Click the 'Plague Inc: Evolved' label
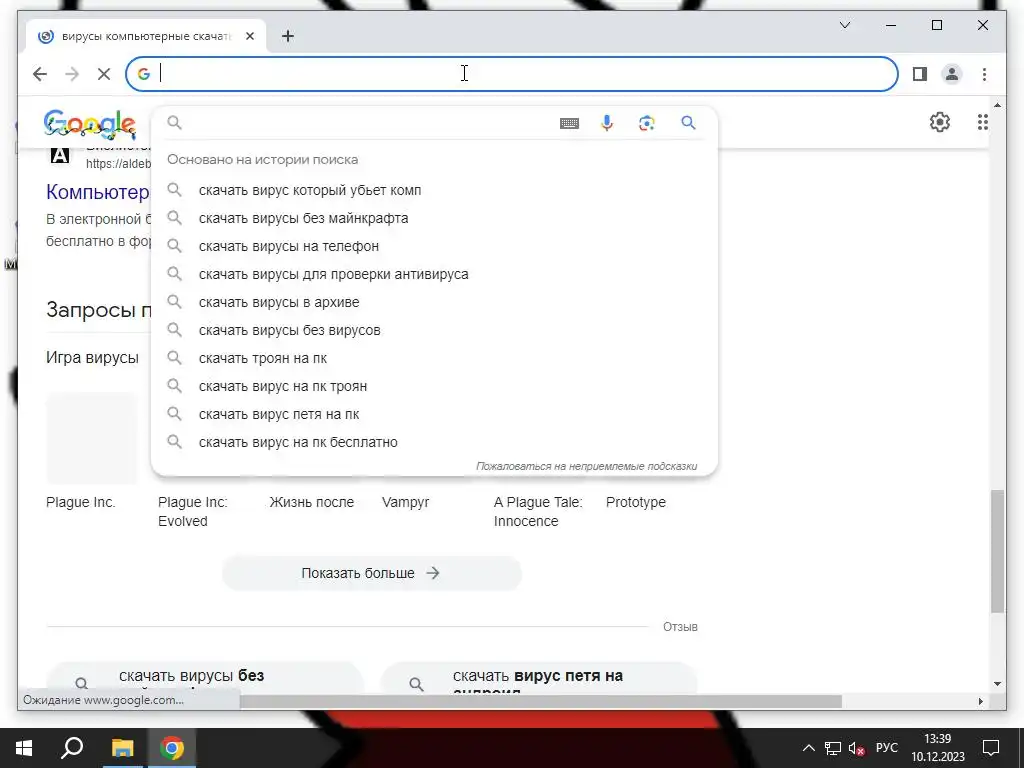 click(193, 511)
